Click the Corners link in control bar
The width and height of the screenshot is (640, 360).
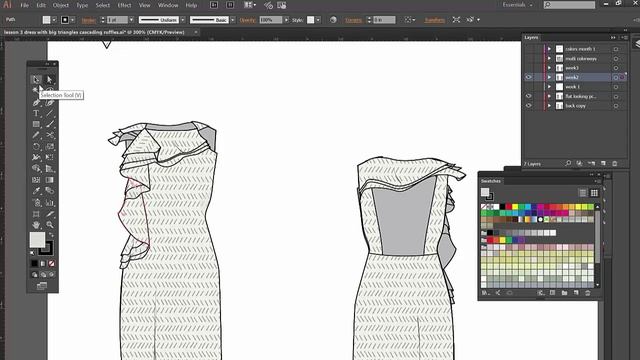pos(353,20)
